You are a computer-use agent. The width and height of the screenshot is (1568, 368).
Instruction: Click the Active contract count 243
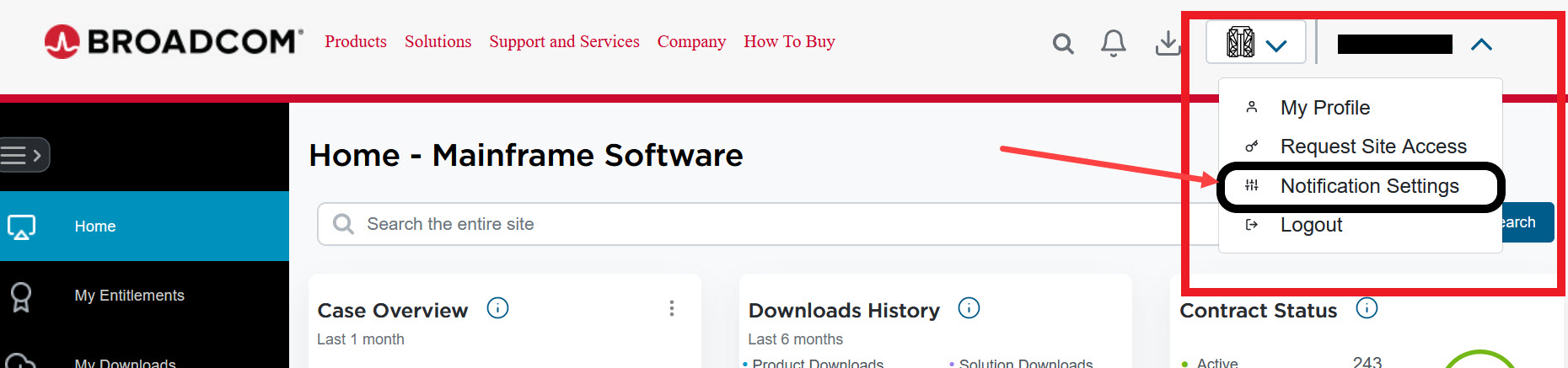1367,362
